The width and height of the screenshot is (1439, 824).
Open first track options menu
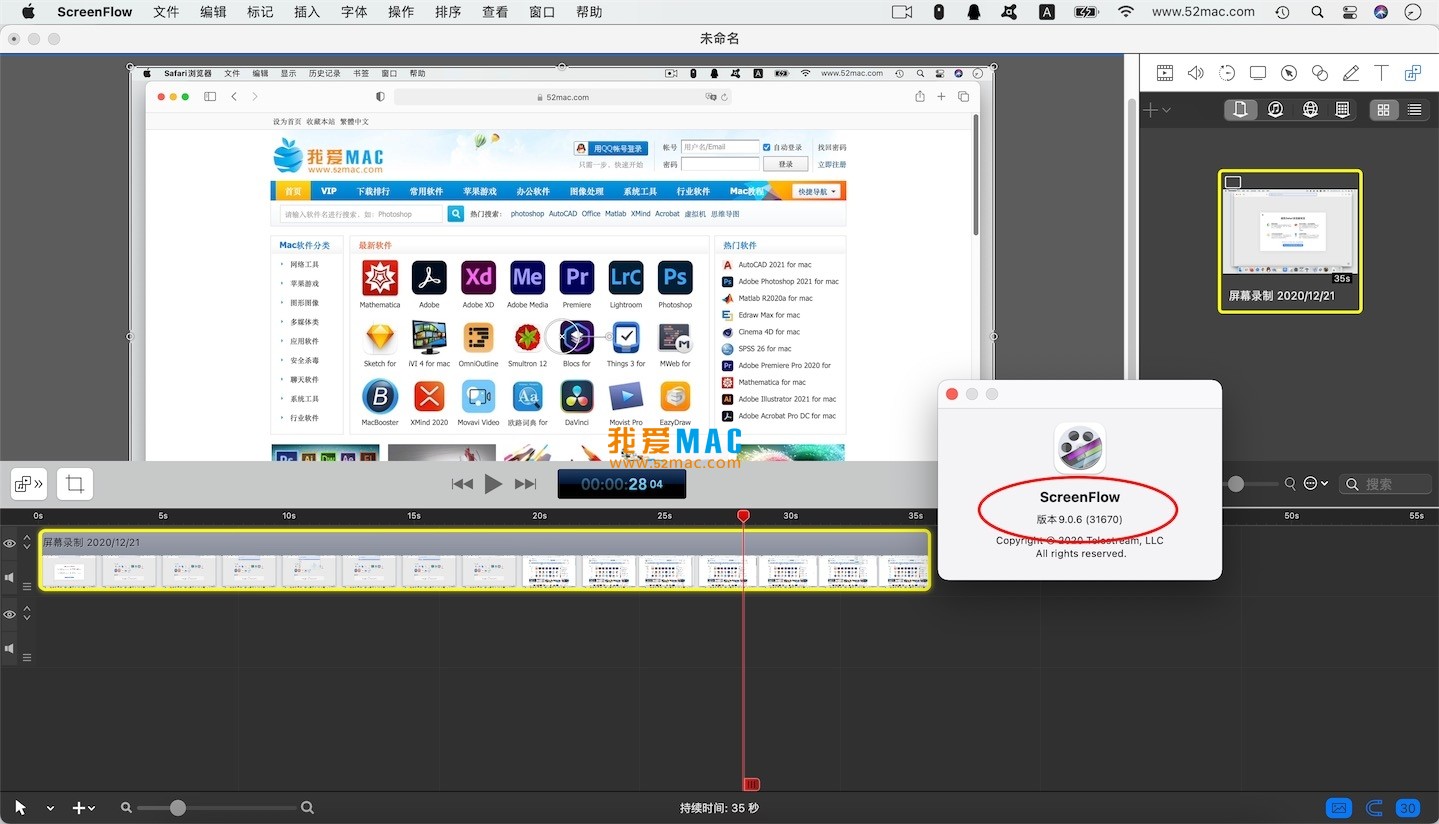point(27,587)
